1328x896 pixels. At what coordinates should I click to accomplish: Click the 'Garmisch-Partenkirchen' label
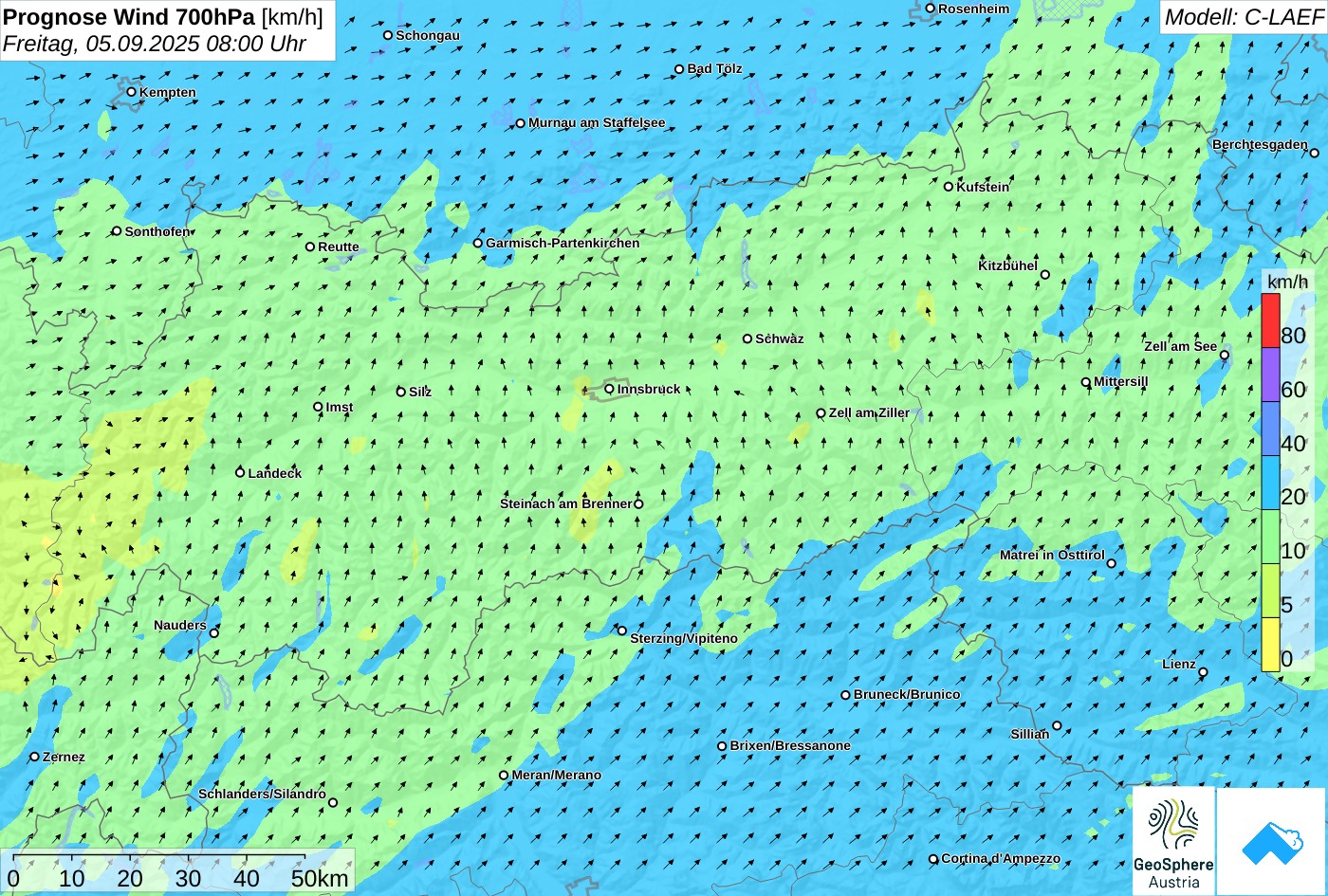tap(563, 243)
